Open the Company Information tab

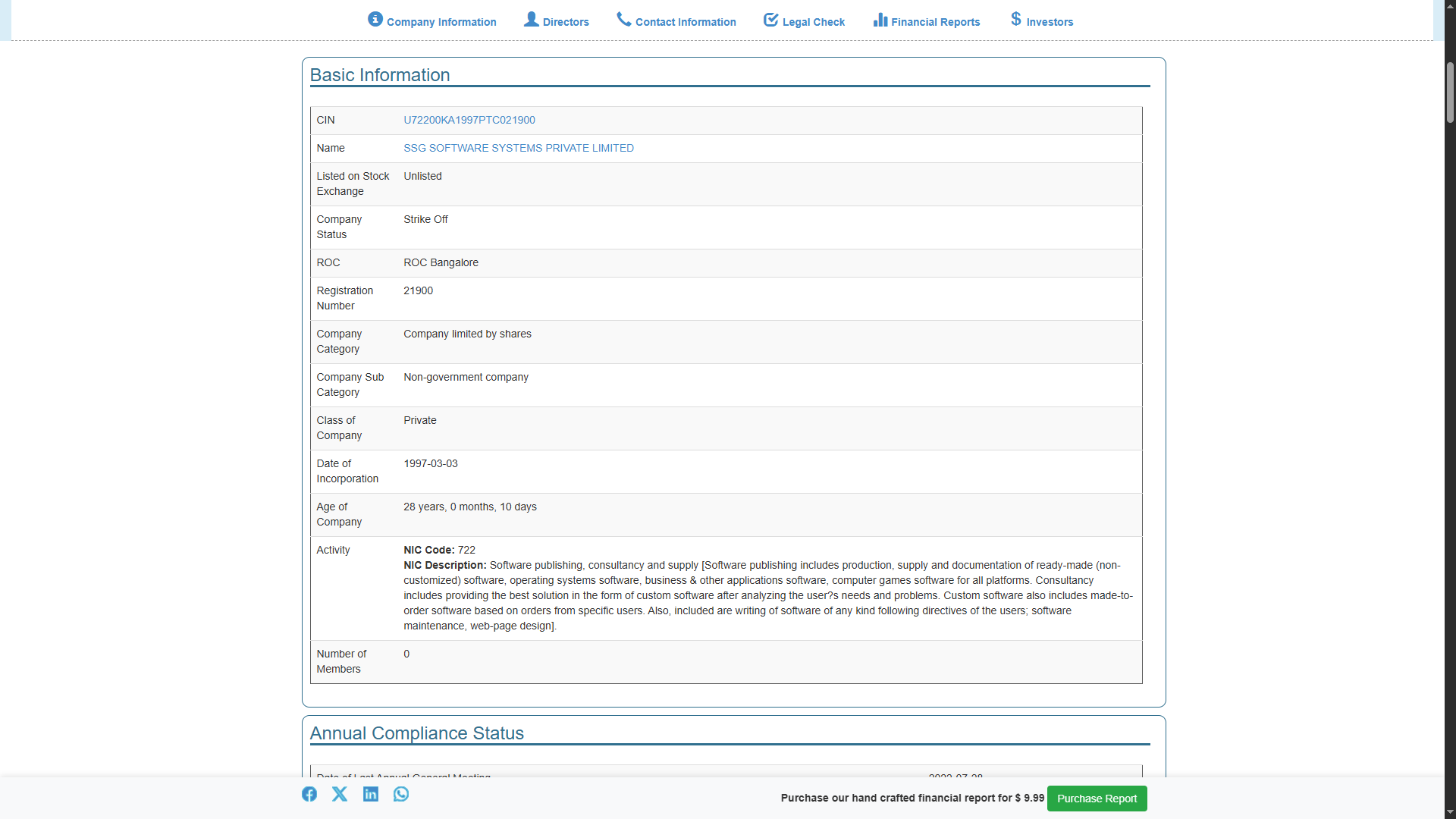coord(441,22)
